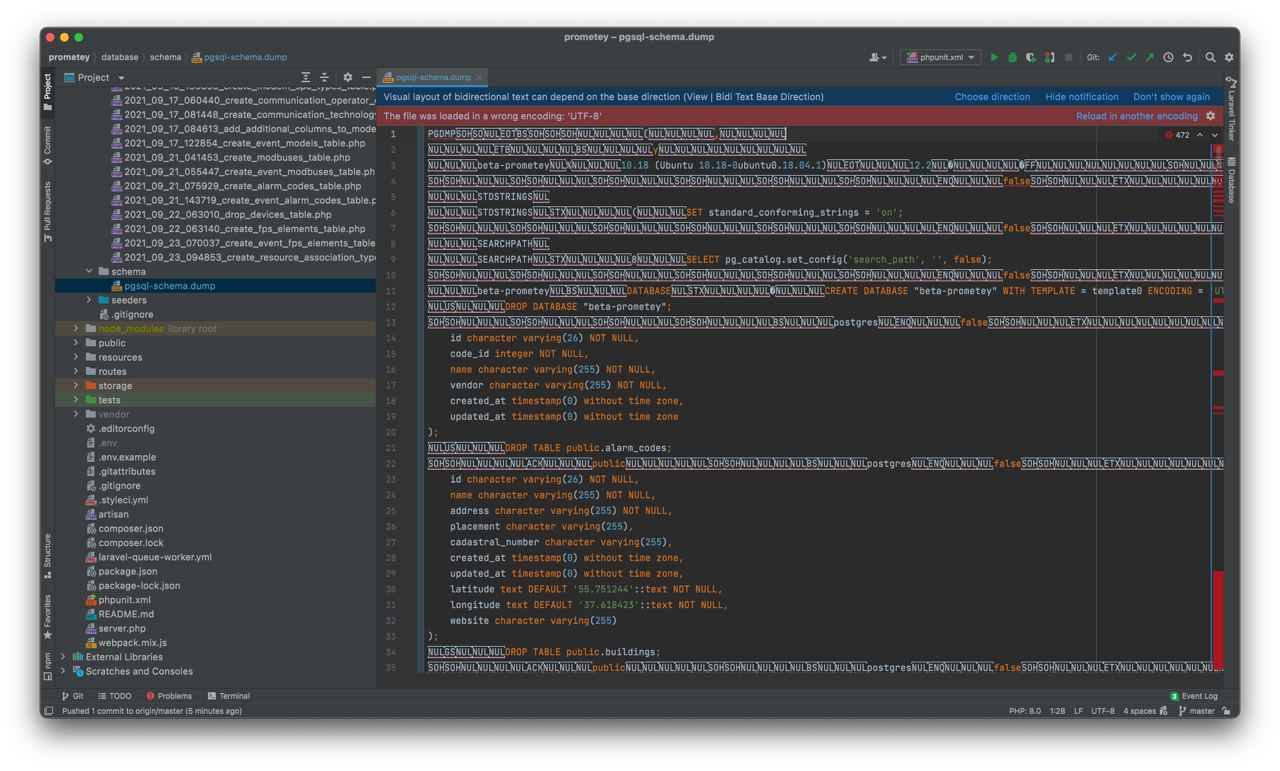Expand the seeders folder
The height and width of the screenshot is (771, 1280).
point(89,300)
